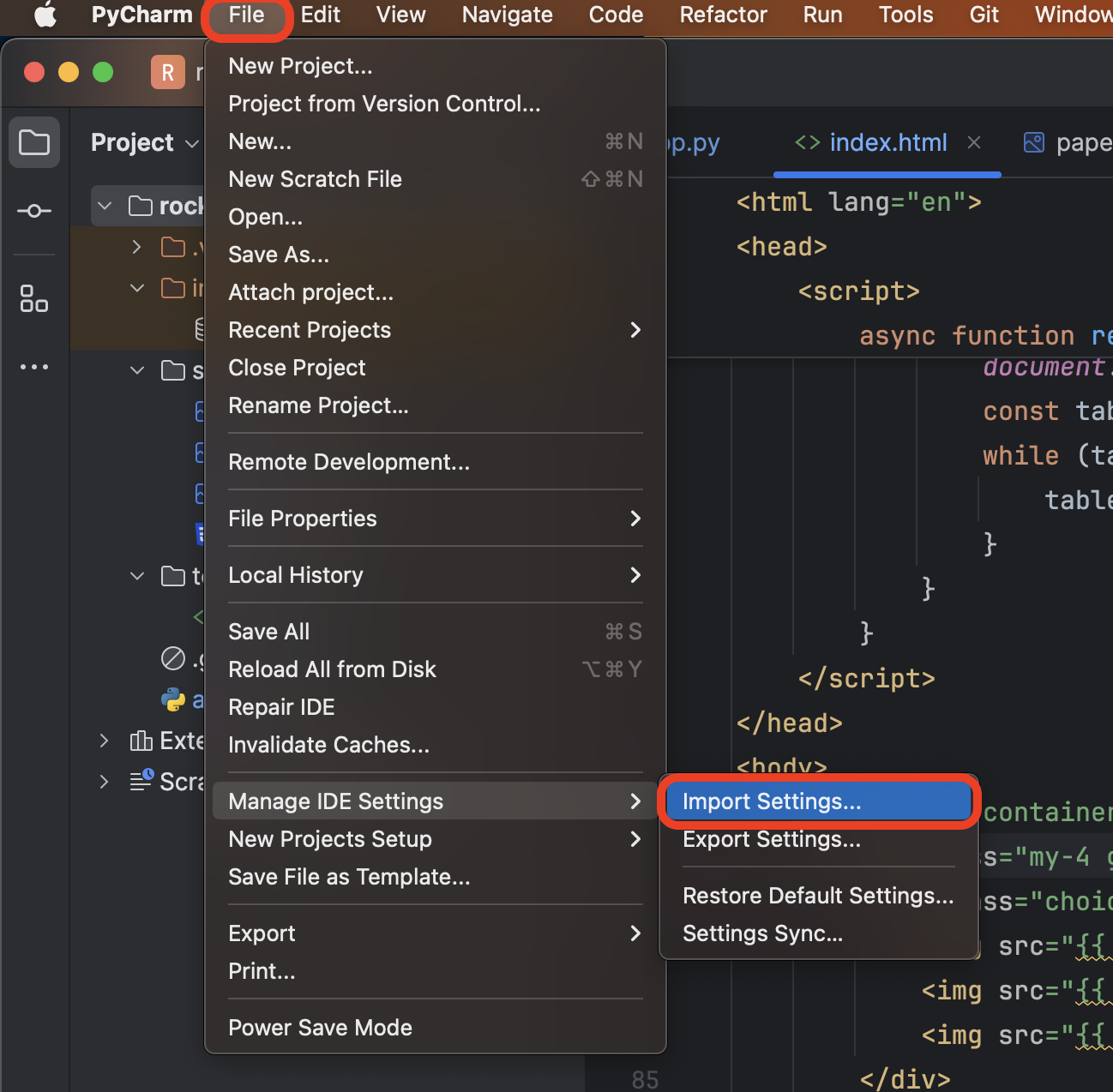Image resolution: width=1113 pixels, height=1092 pixels.
Task: Open the Refactor menu
Action: [x=723, y=15]
